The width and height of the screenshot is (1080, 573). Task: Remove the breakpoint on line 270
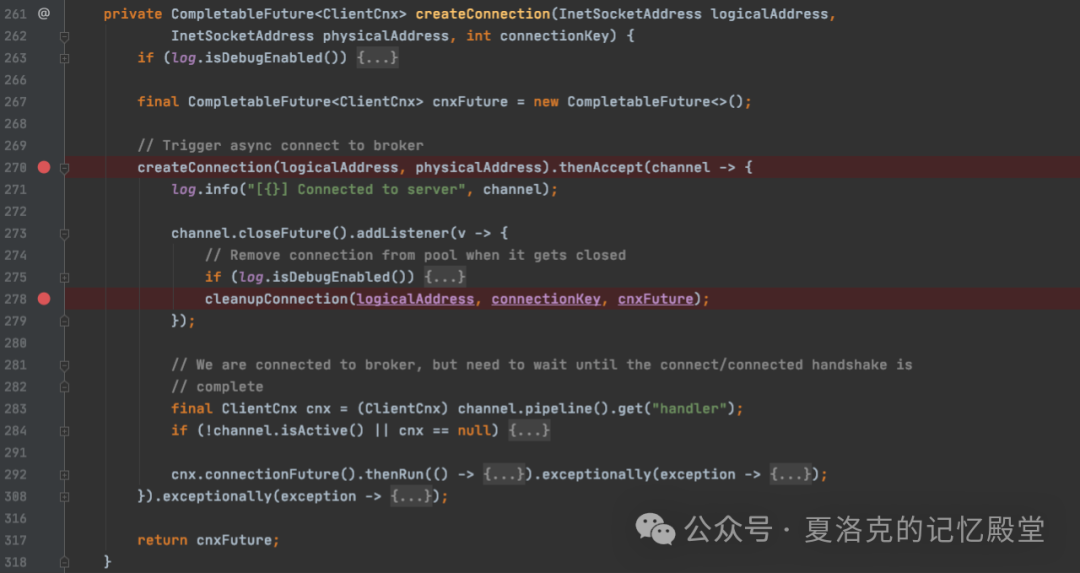tap(44, 167)
